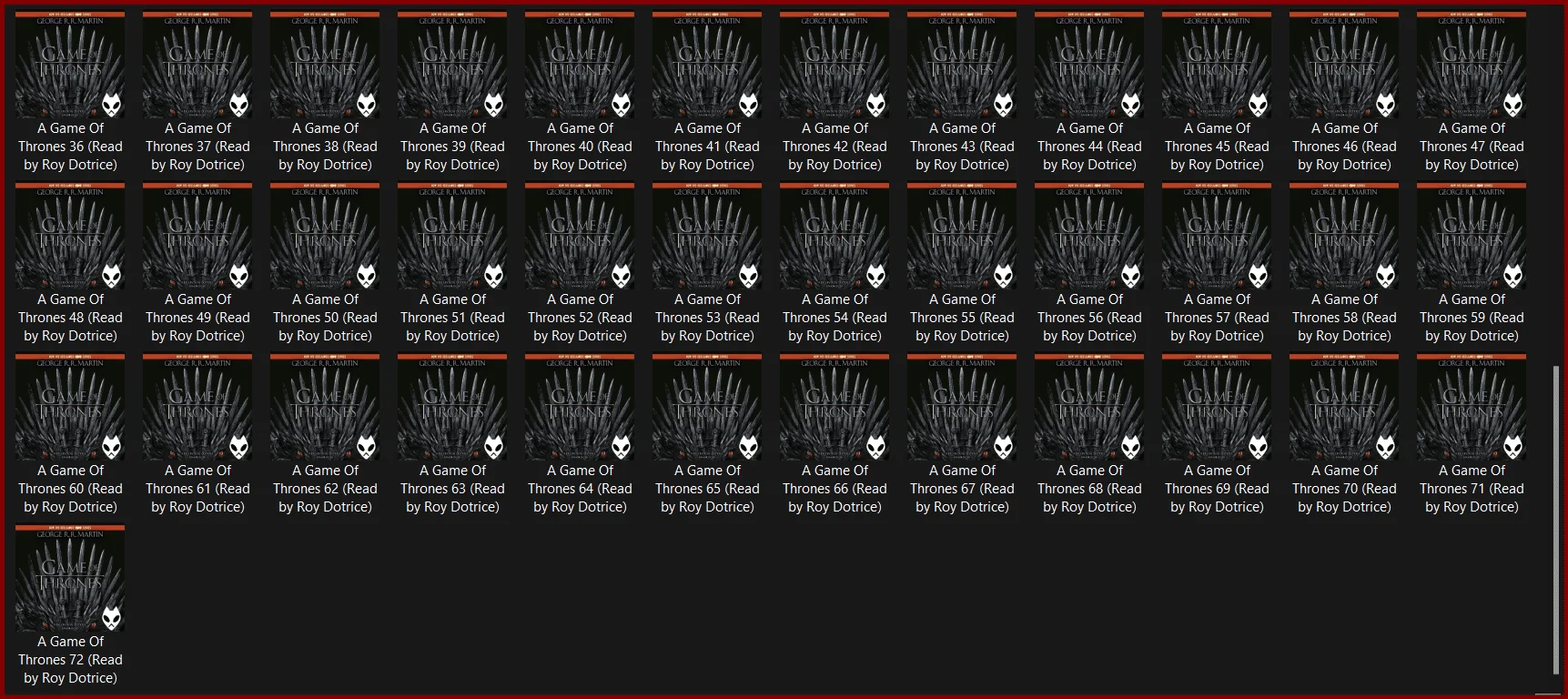The image size is (1568, 699).
Task: Click the cover thumbnail for Thrones 37
Action: pos(197,66)
